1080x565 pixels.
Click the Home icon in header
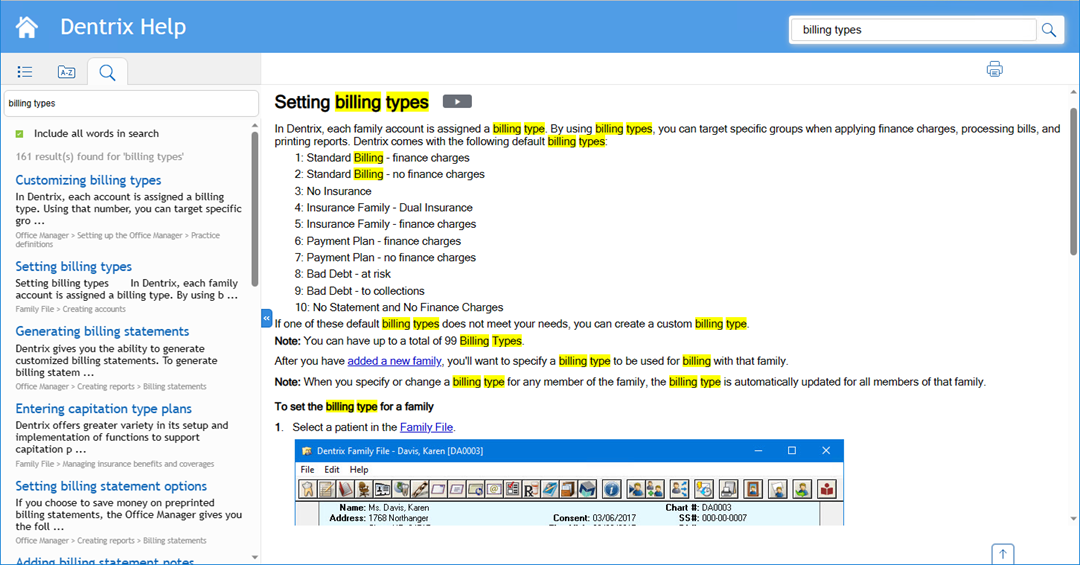tap(26, 27)
